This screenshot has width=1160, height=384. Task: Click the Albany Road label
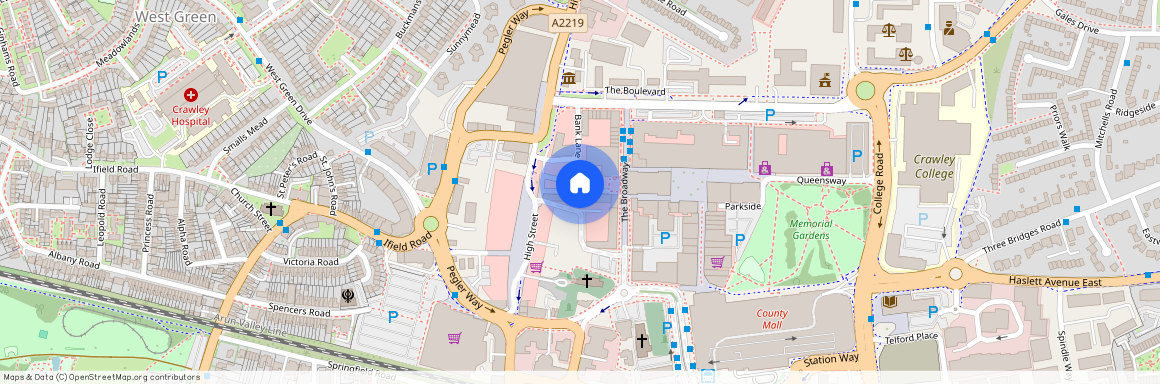point(73,259)
